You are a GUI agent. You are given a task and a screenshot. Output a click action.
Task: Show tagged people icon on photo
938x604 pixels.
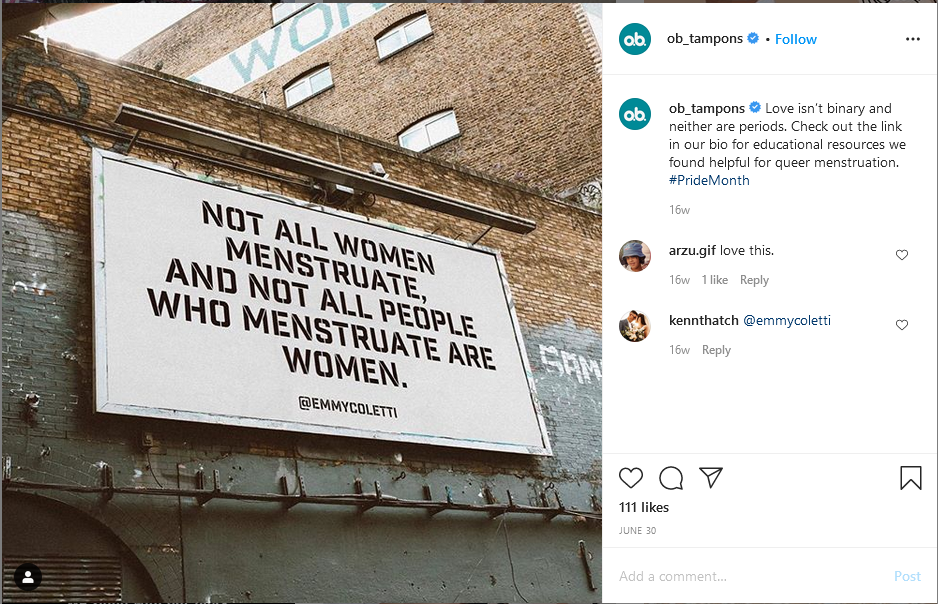click(x=28, y=577)
